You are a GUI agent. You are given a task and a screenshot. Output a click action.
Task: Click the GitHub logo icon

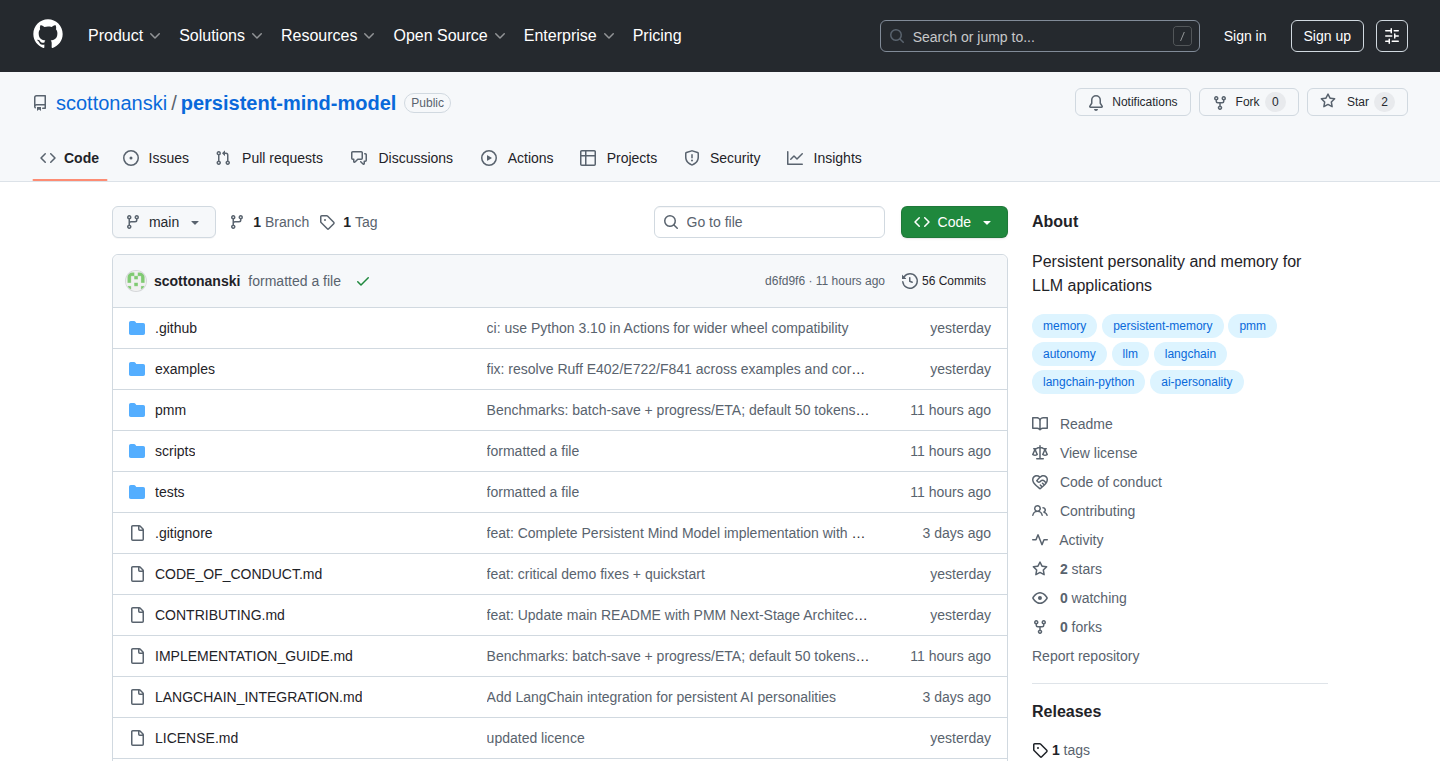coord(48,35)
